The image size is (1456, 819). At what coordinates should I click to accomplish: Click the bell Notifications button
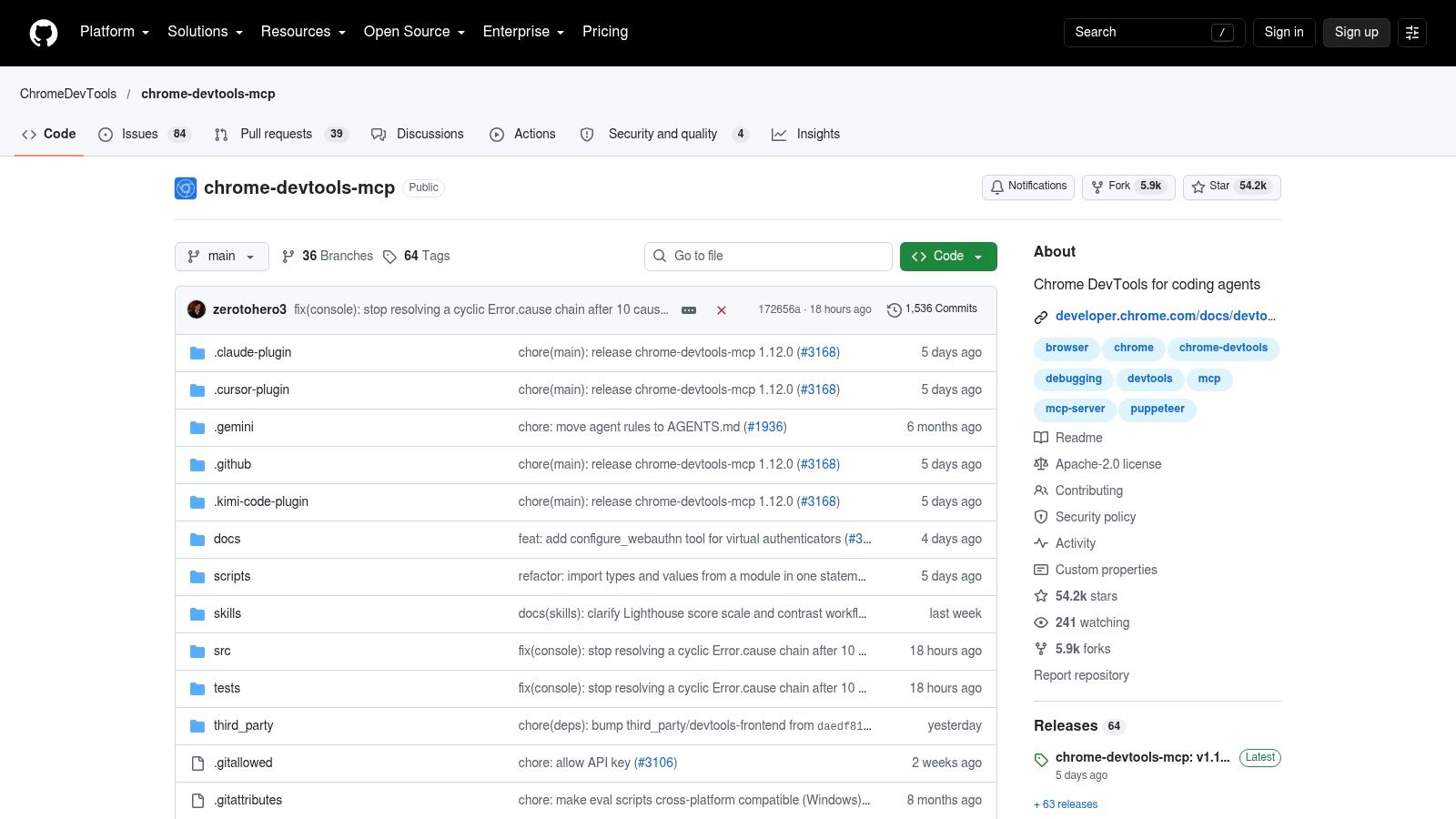1028,187
